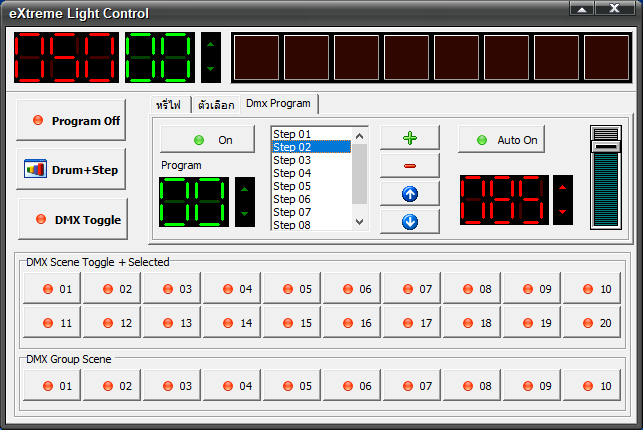Move step down with blue down arrow
643x430 pixels.
tap(410, 222)
